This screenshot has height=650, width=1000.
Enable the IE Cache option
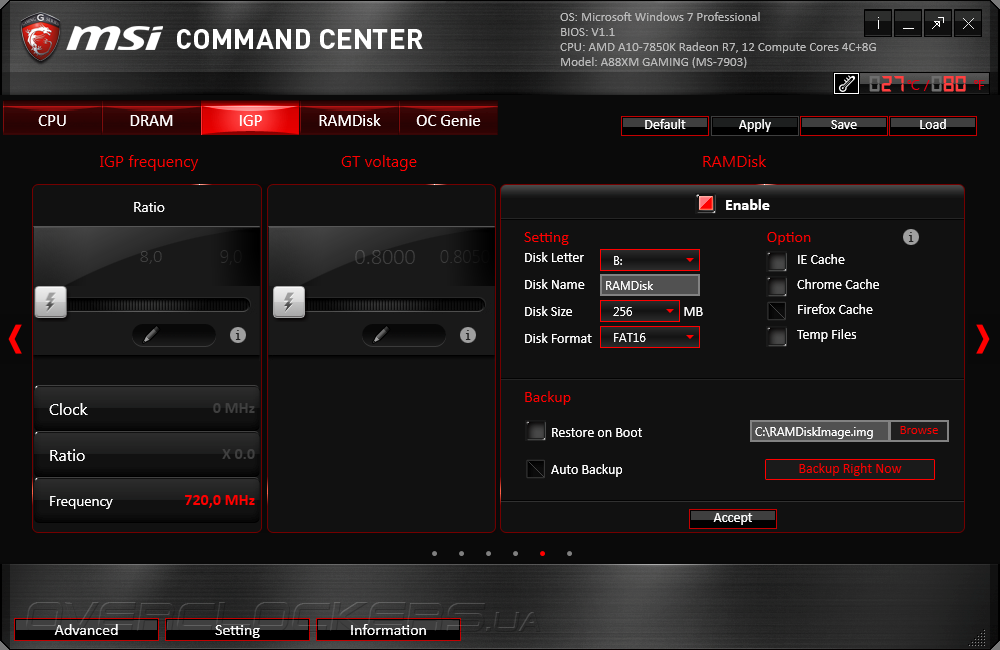click(777, 260)
